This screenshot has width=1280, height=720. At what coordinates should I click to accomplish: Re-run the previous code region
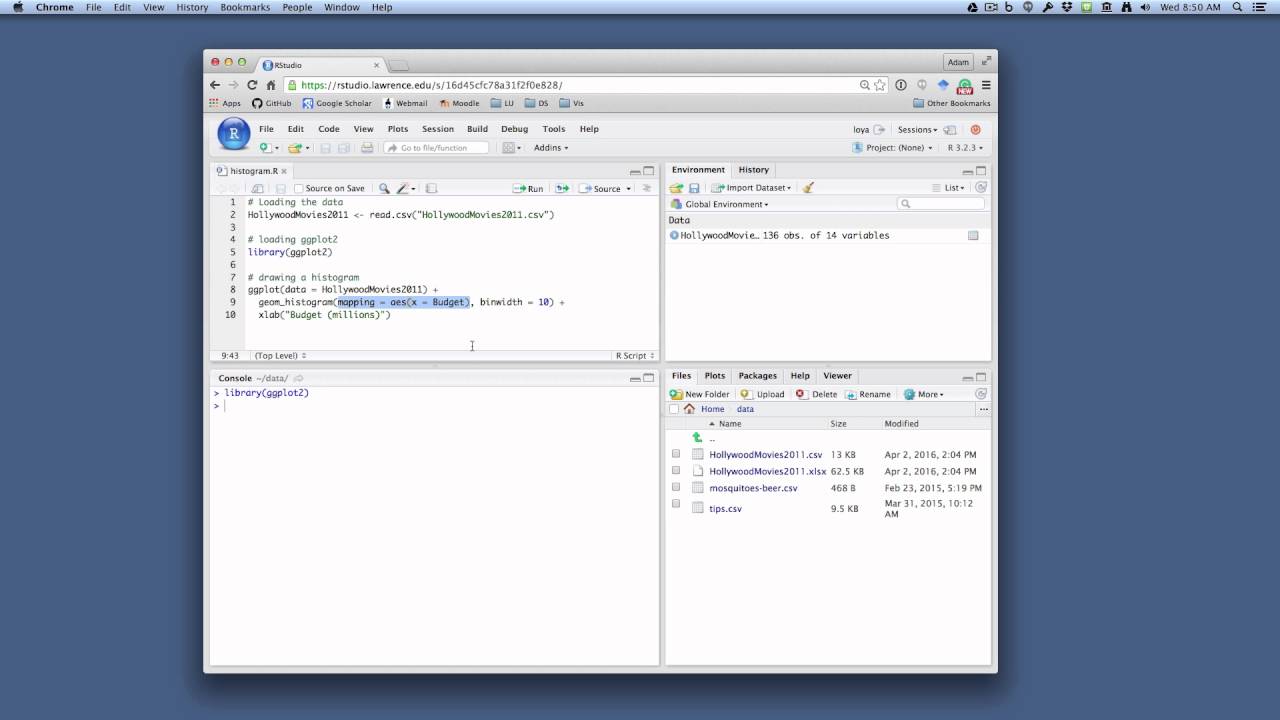coord(562,188)
